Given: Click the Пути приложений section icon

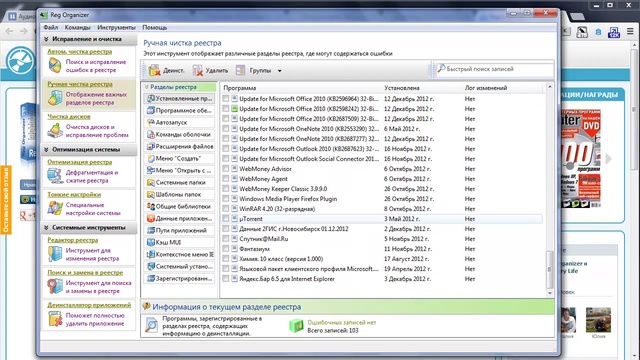Looking at the screenshot, I should tap(151, 230).
